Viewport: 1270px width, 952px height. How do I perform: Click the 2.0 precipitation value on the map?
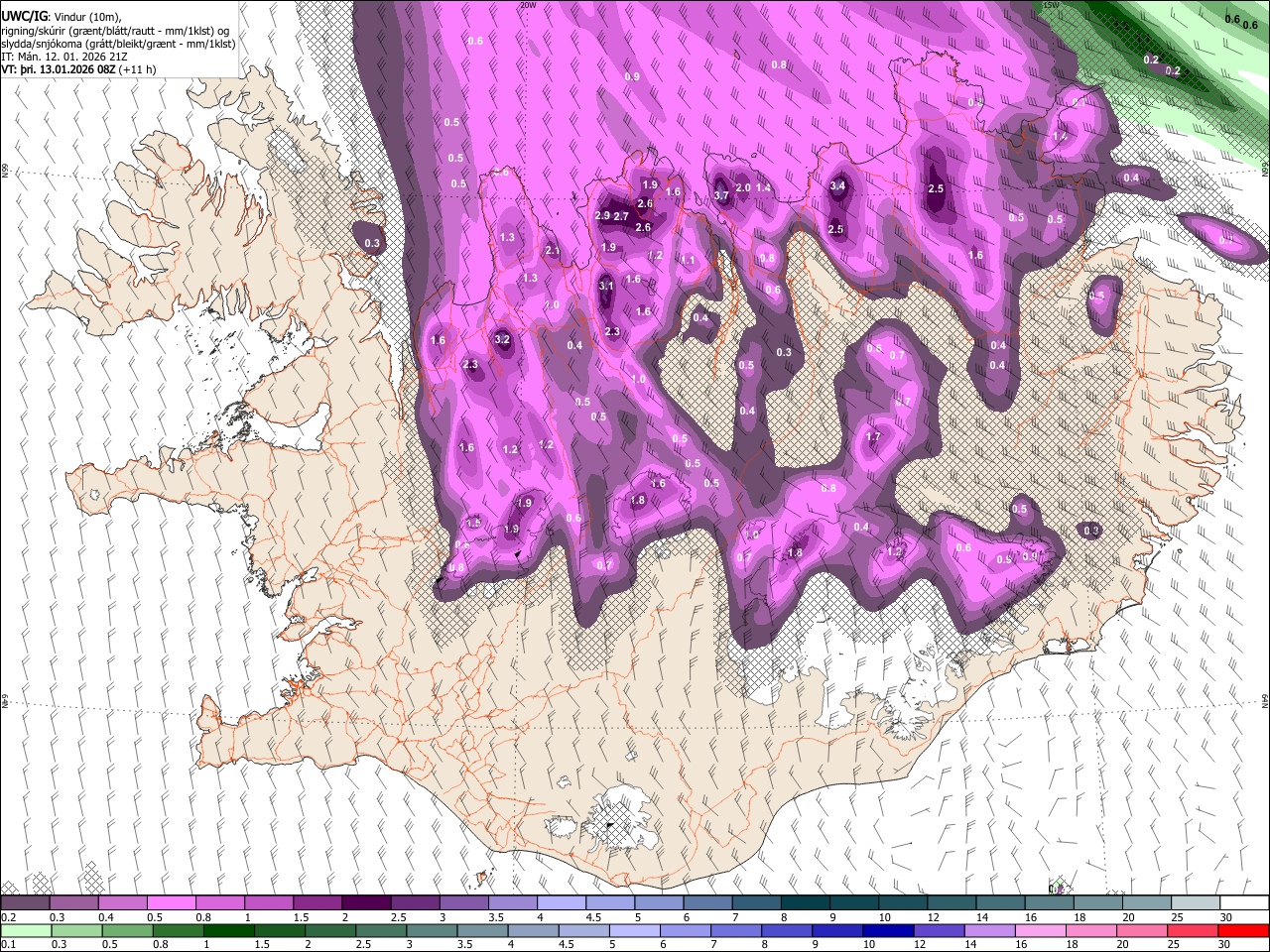[x=743, y=187]
